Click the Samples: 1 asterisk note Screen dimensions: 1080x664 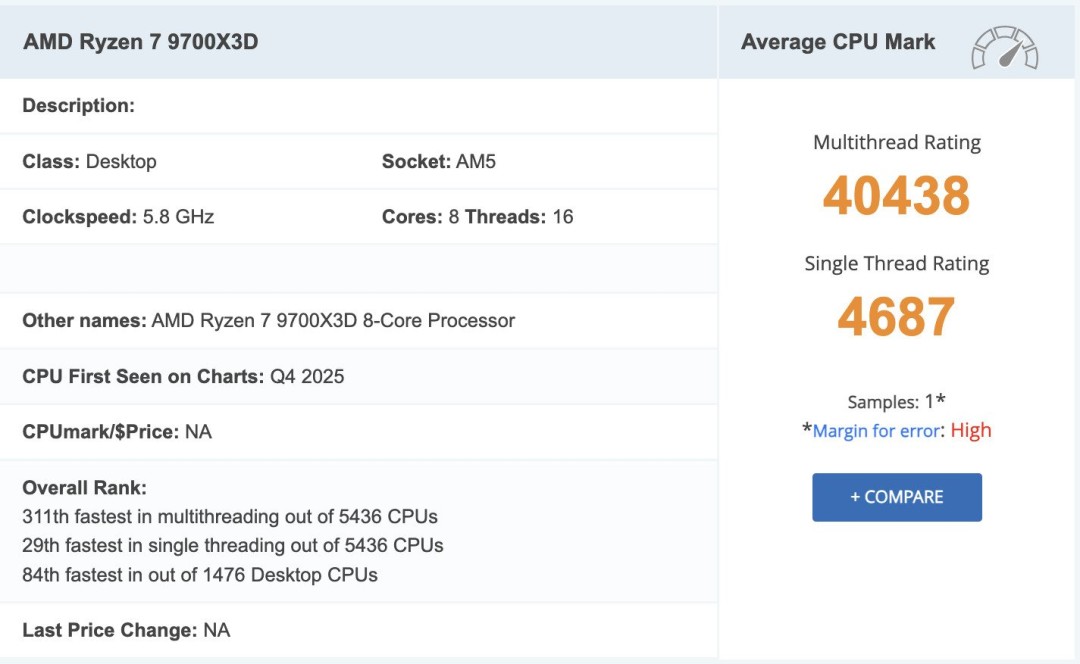pyautogui.click(x=897, y=402)
